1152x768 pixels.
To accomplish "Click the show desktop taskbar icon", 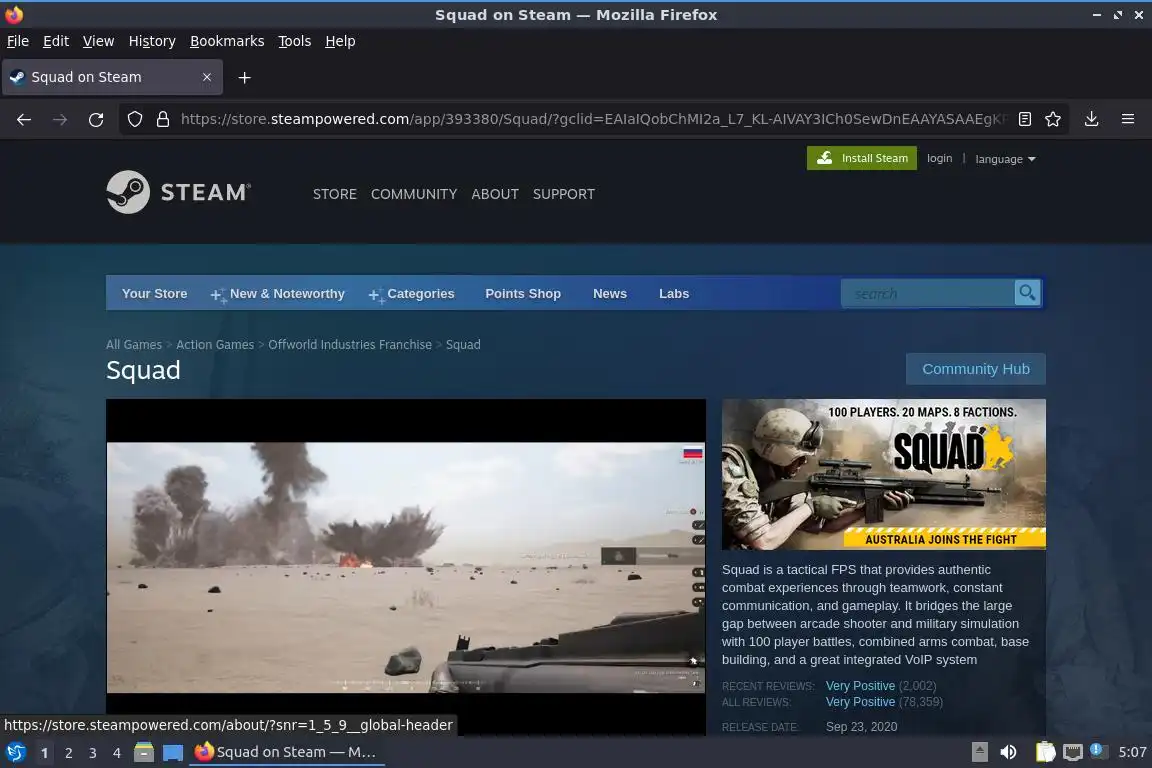I will point(173,752).
